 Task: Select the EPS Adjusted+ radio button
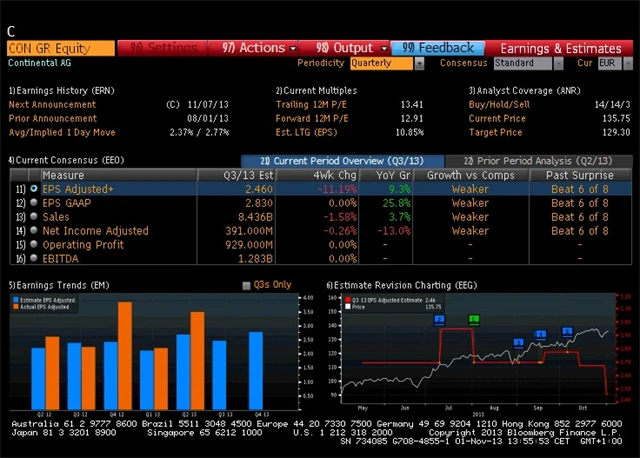[34, 188]
